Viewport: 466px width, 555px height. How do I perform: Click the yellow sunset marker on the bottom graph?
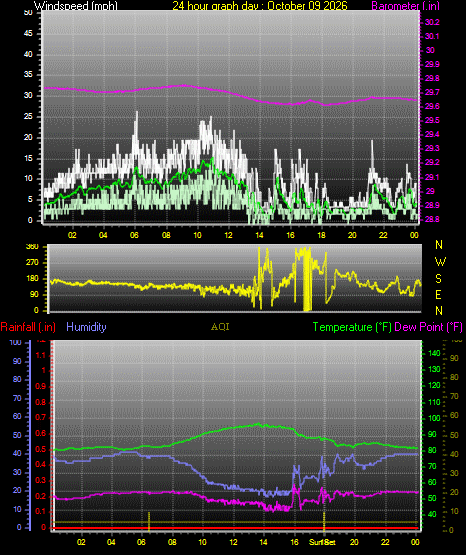(324, 521)
